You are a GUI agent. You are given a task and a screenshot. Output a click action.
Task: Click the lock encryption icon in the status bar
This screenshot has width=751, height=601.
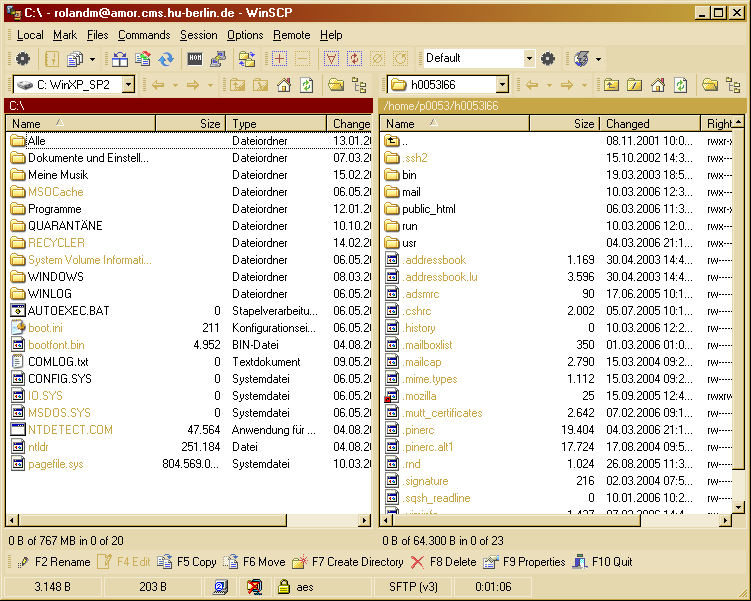click(283, 587)
